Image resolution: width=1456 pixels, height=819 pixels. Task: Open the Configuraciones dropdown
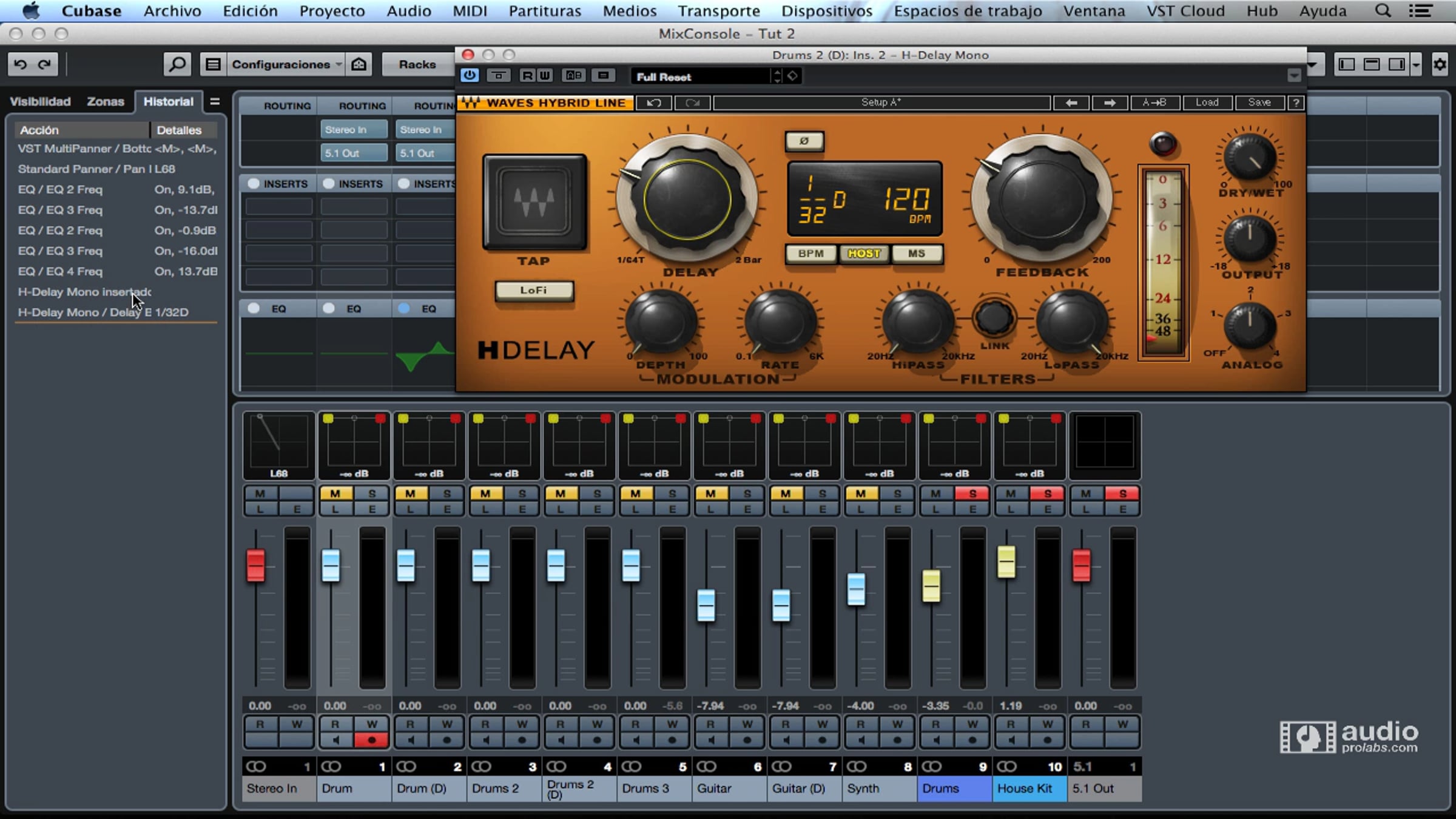285,64
